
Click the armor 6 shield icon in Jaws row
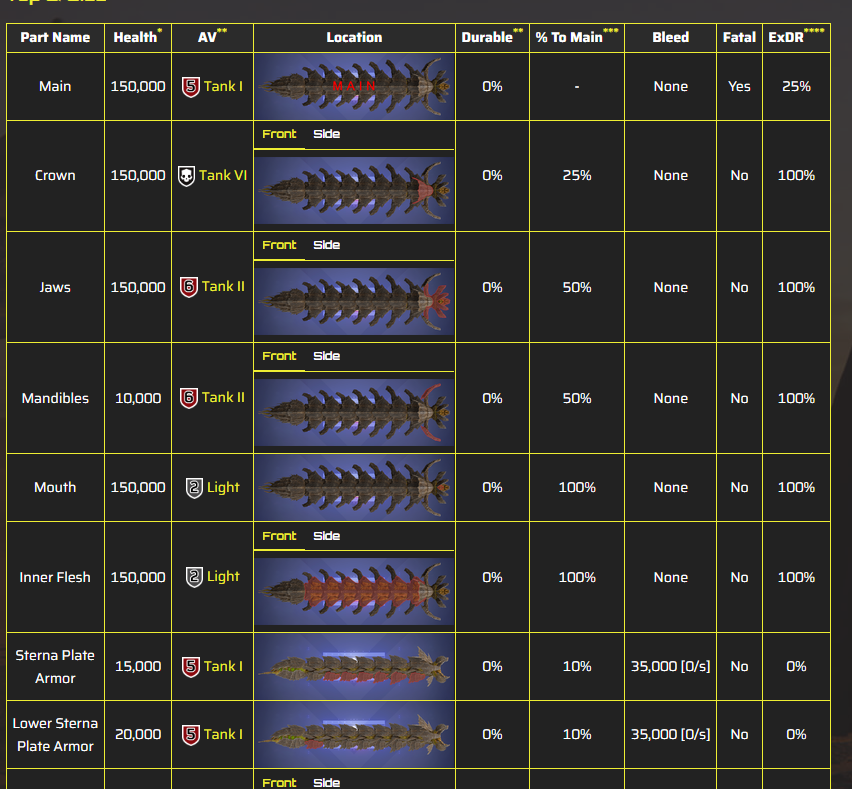[x=189, y=287]
